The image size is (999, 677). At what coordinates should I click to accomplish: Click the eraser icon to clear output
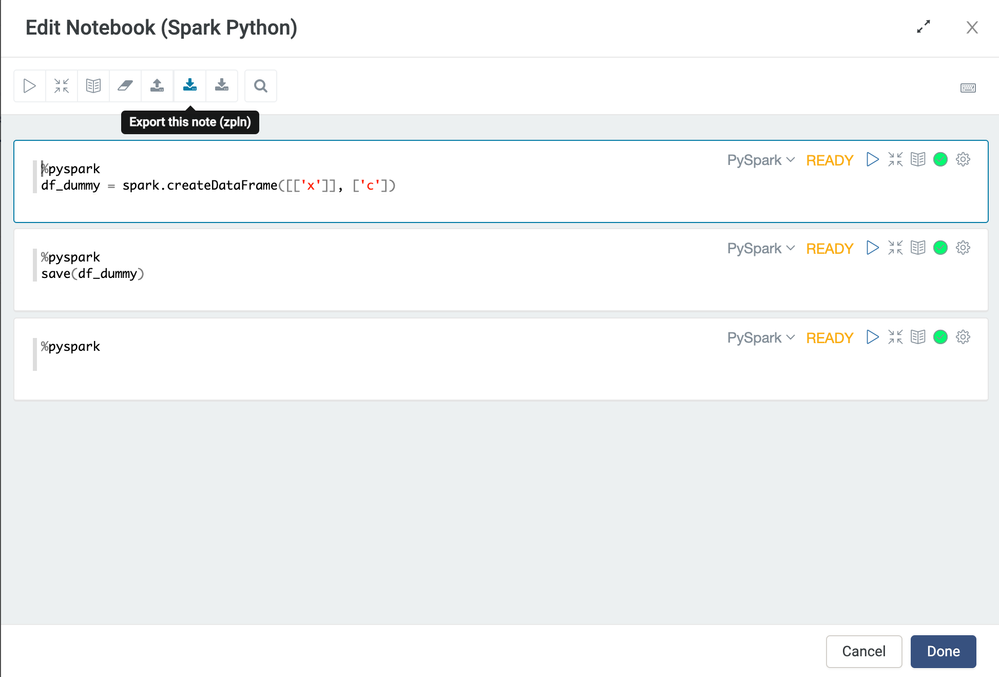pos(125,86)
